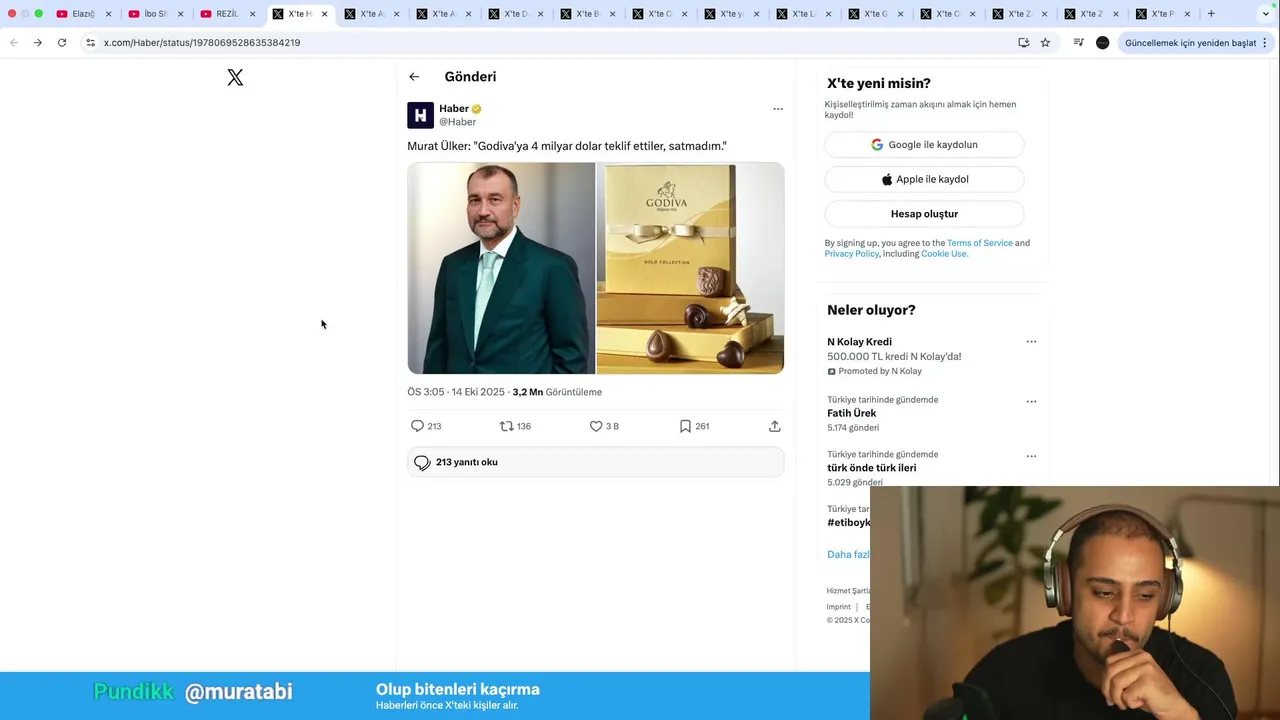This screenshot has height=720, width=1280.
Task: Click the tweet date 14 Eki 2025
Action: click(x=478, y=392)
